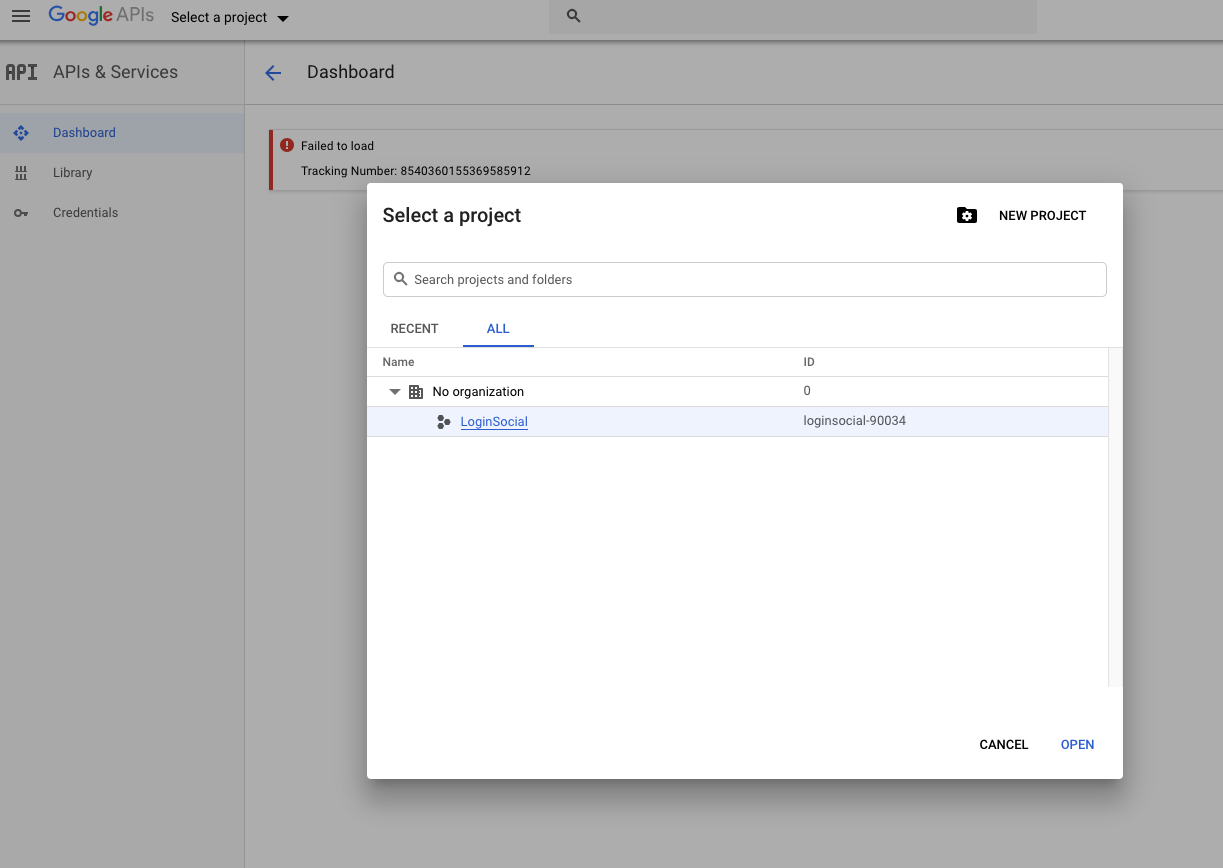Click the new project folder icon
1223x868 pixels.
tap(966, 216)
